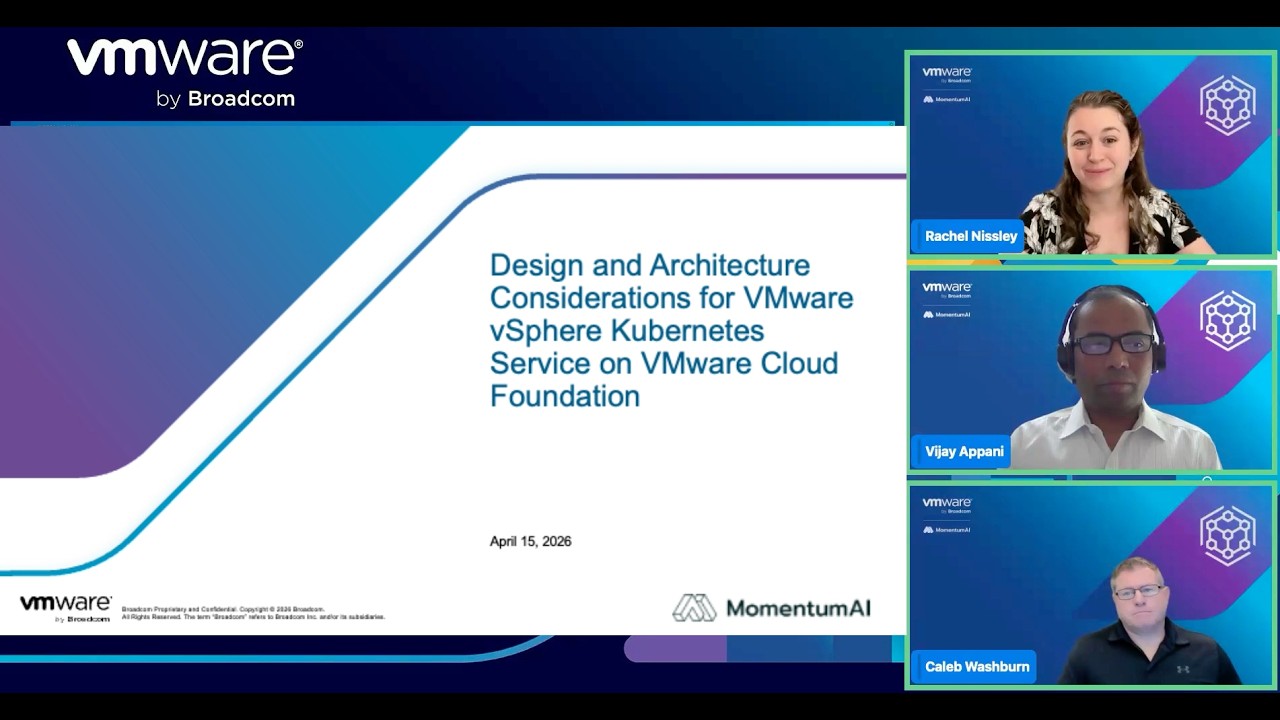Click the vmware logo in Rachel Nissley's tile
This screenshot has width=1280, height=720.
(x=946, y=74)
